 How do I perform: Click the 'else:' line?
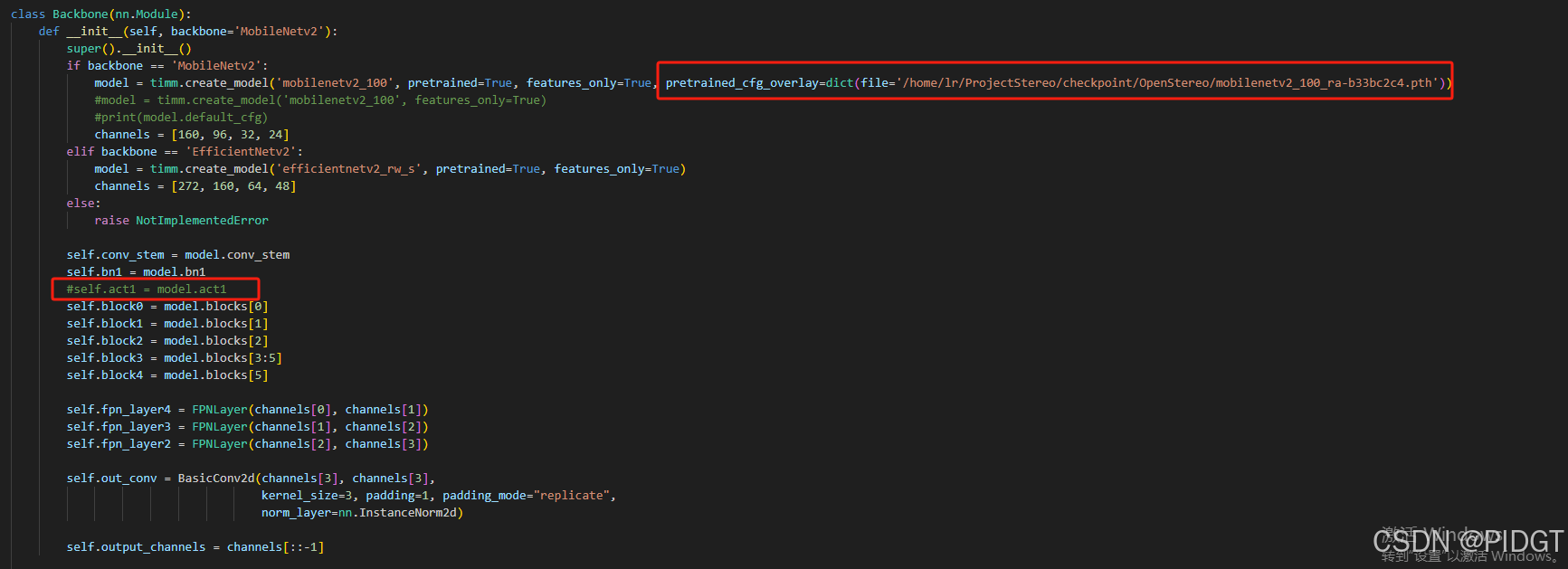(x=83, y=203)
